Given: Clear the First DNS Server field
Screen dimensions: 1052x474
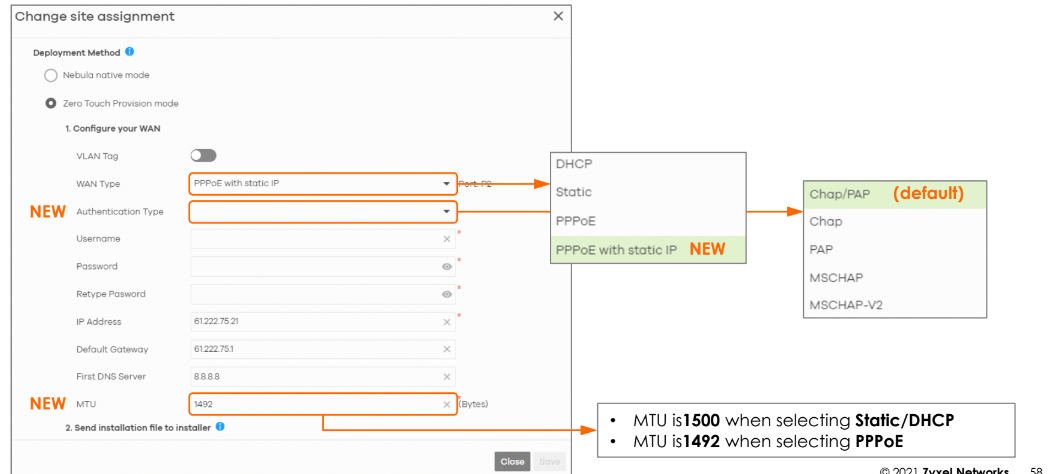Looking at the screenshot, I should tap(447, 377).
